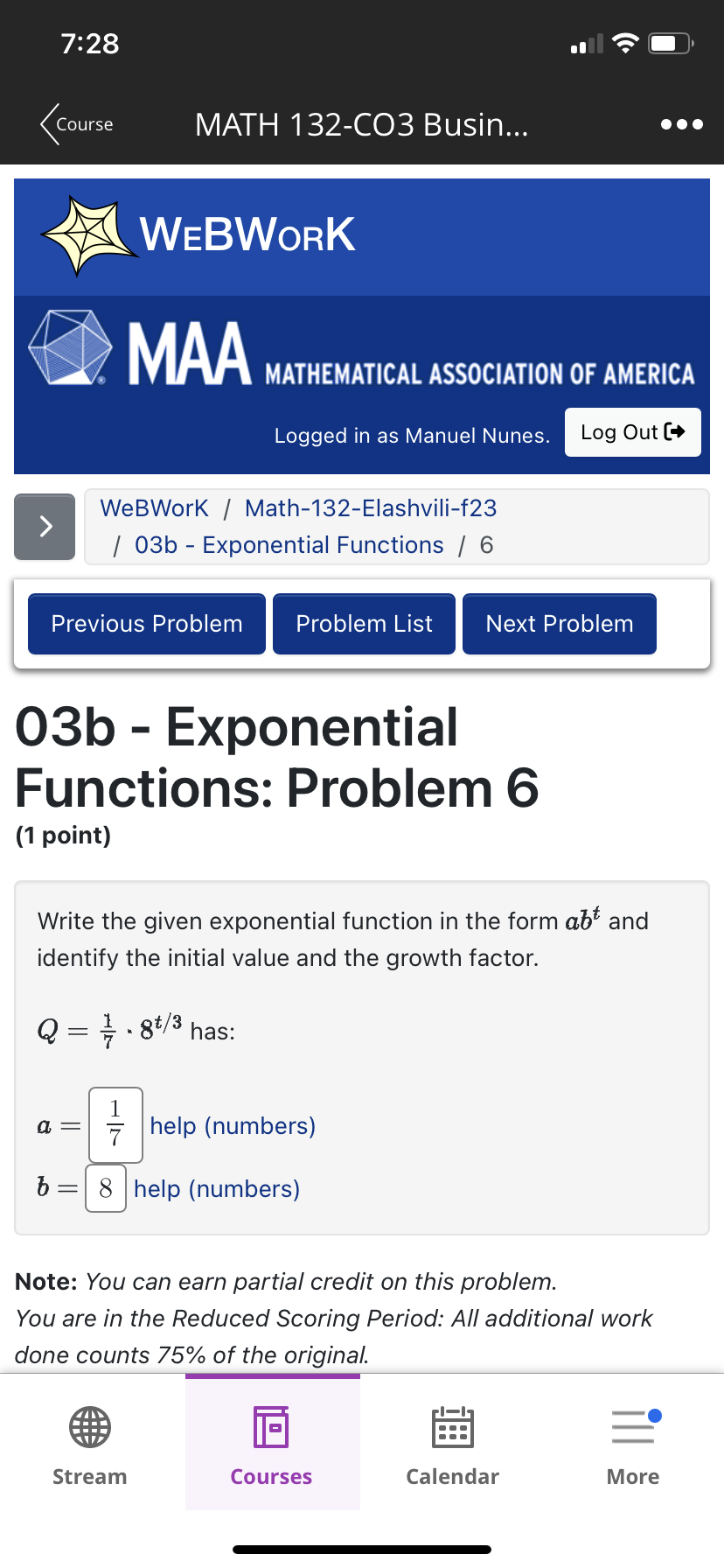The height and width of the screenshot is (1568, 724).
Task: Click the WeBWorK breadcrumb link
Action: tap(154, 507)
